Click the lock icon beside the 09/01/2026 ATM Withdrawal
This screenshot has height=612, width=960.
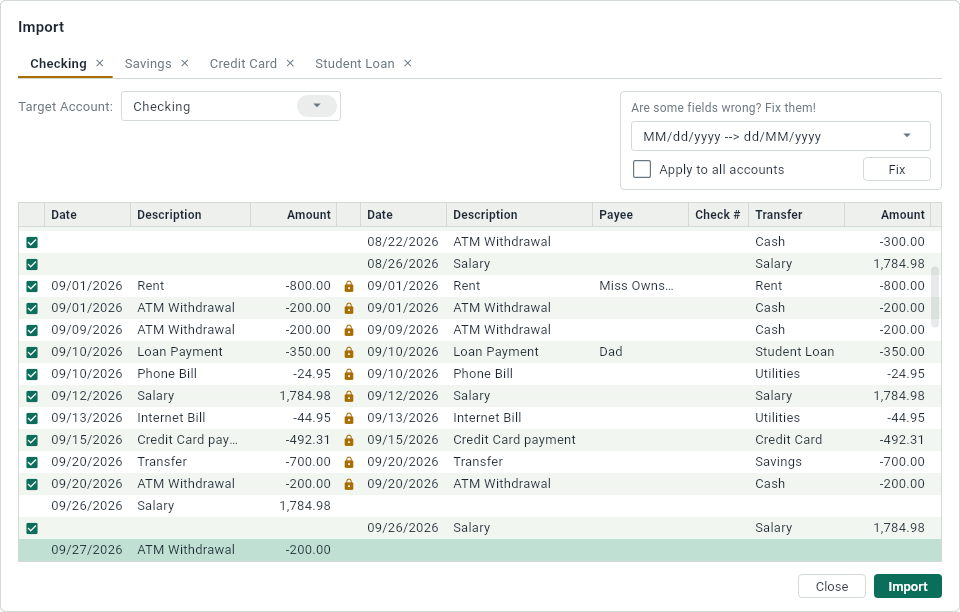point(349,308)
